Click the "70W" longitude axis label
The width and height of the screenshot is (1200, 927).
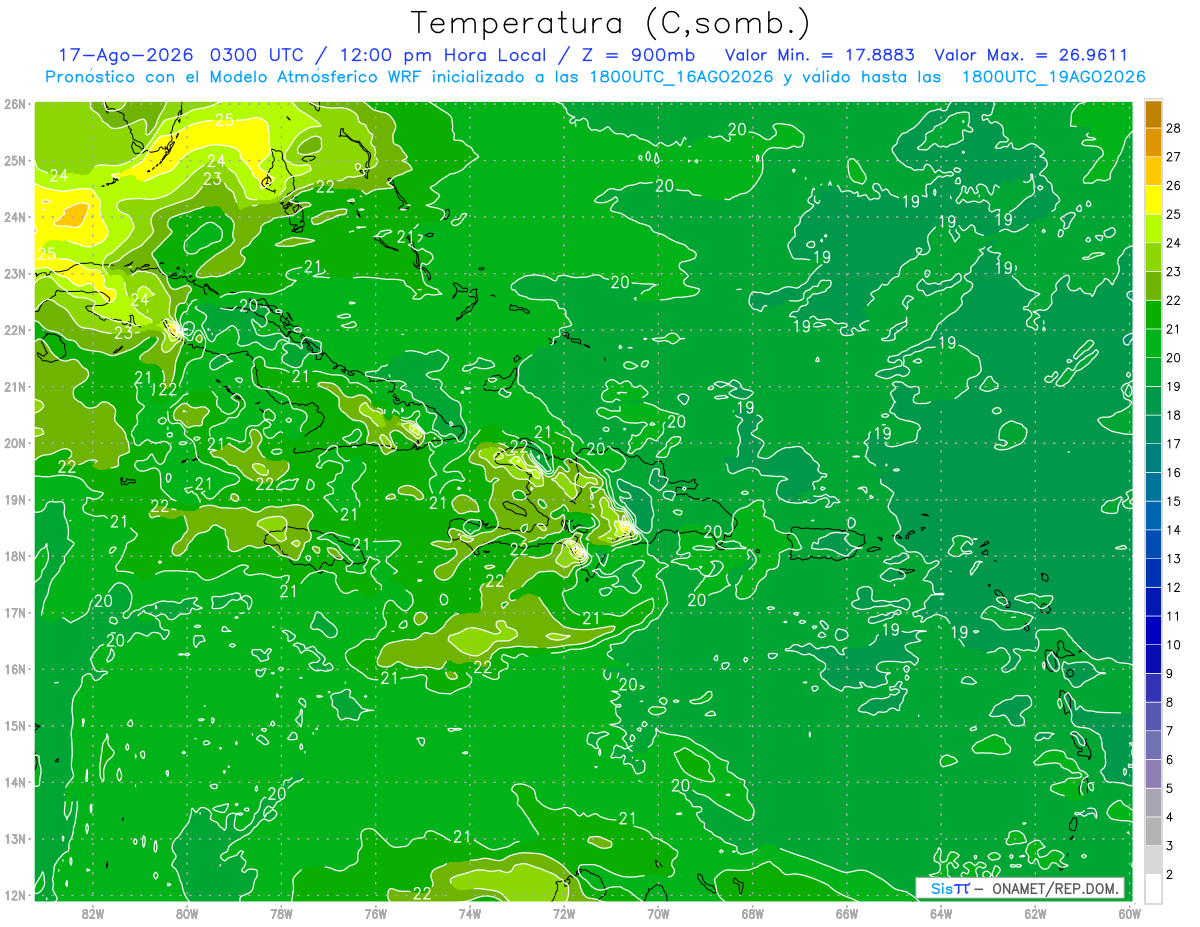click(x=658, y=913)
